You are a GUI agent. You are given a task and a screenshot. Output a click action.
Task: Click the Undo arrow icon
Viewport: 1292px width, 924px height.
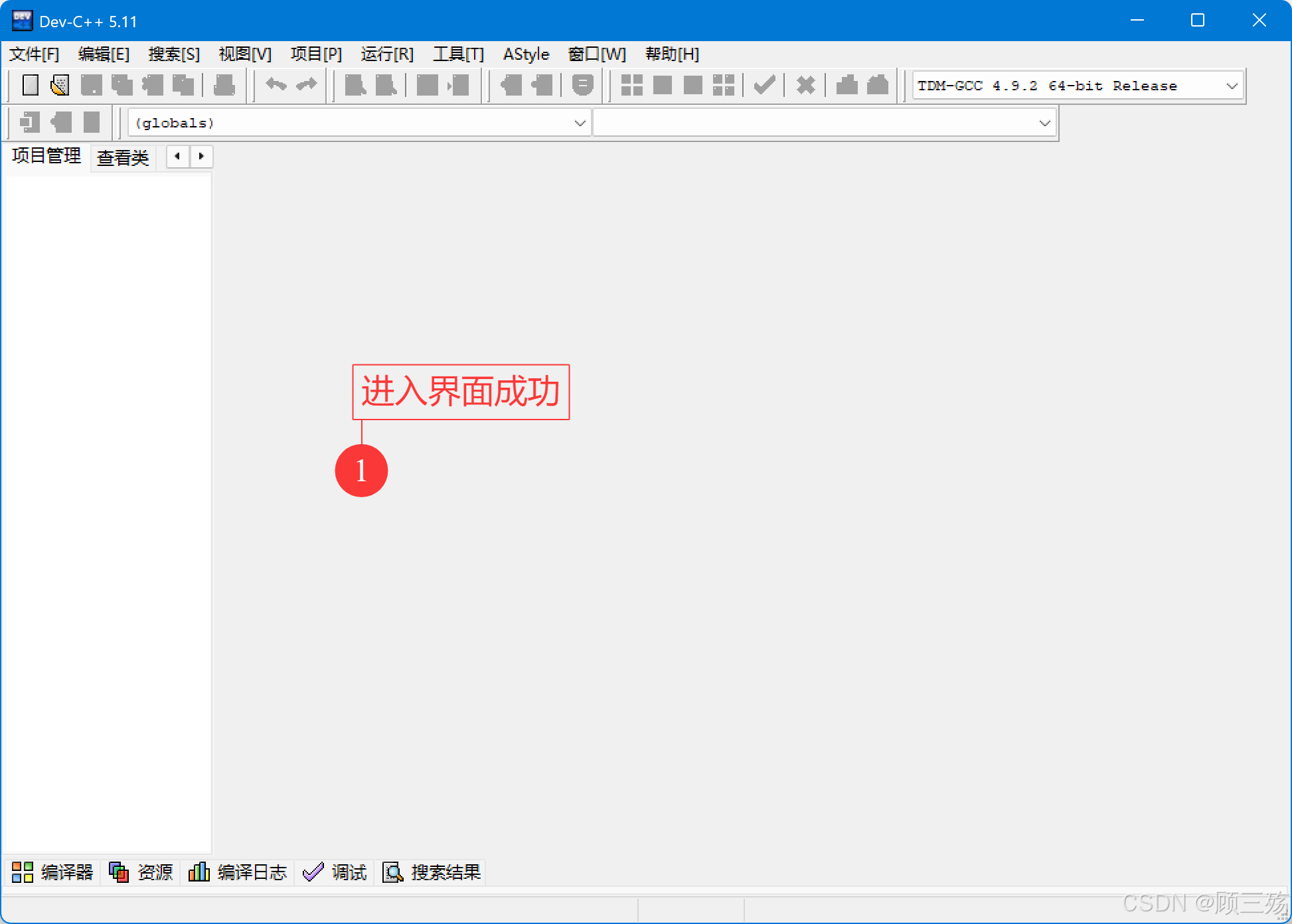276,85
